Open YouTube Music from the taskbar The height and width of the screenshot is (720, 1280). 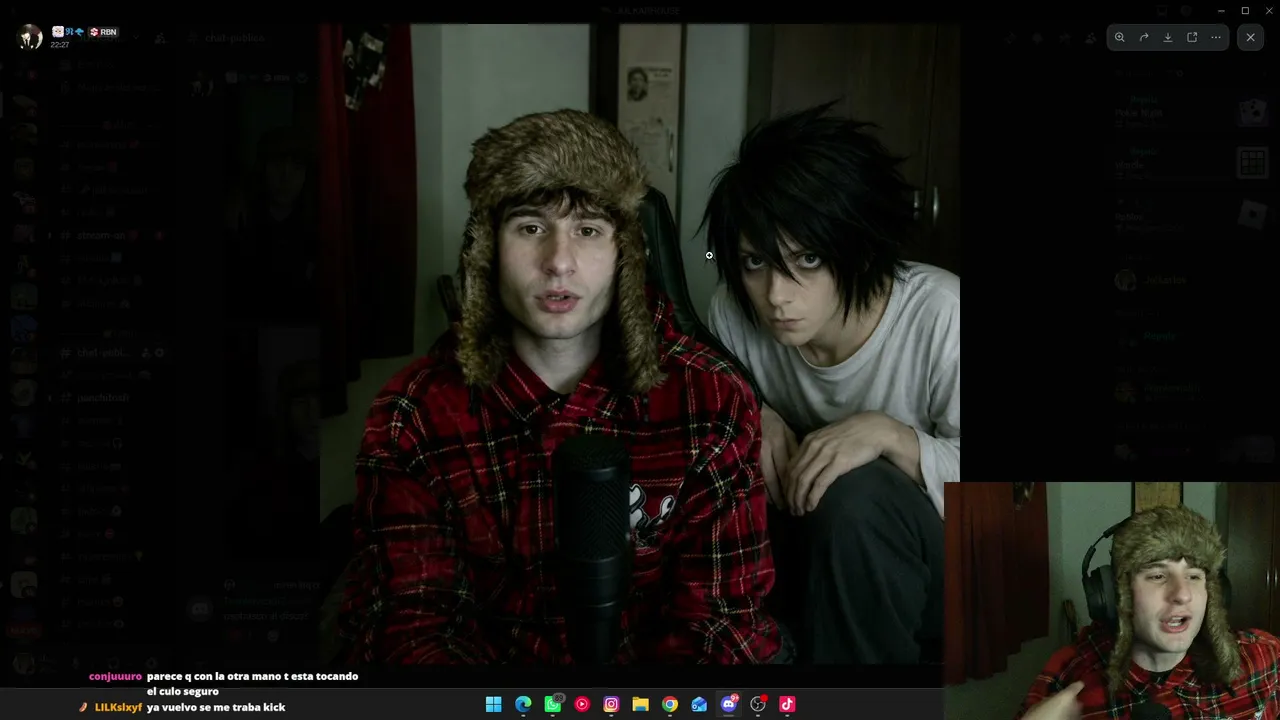click(x=582, y=704)
